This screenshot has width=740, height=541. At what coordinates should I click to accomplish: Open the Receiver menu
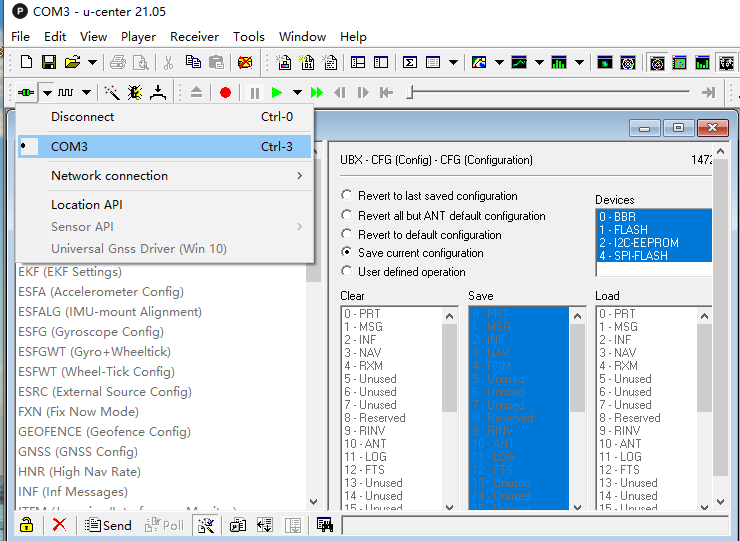(x=194, y=36)
